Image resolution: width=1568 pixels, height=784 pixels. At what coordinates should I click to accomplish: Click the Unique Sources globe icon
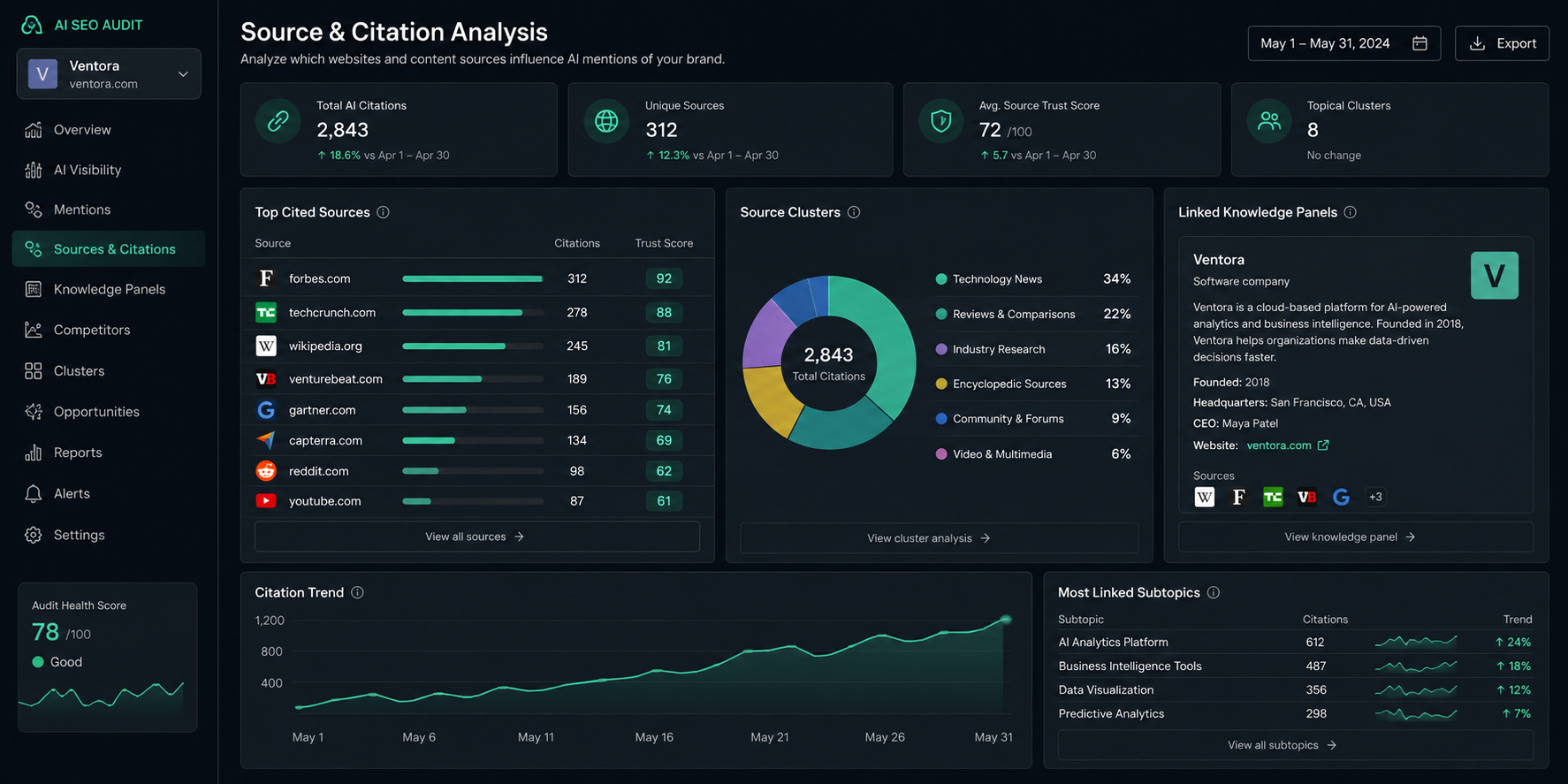pyautogui.click(x=606, y=121)
